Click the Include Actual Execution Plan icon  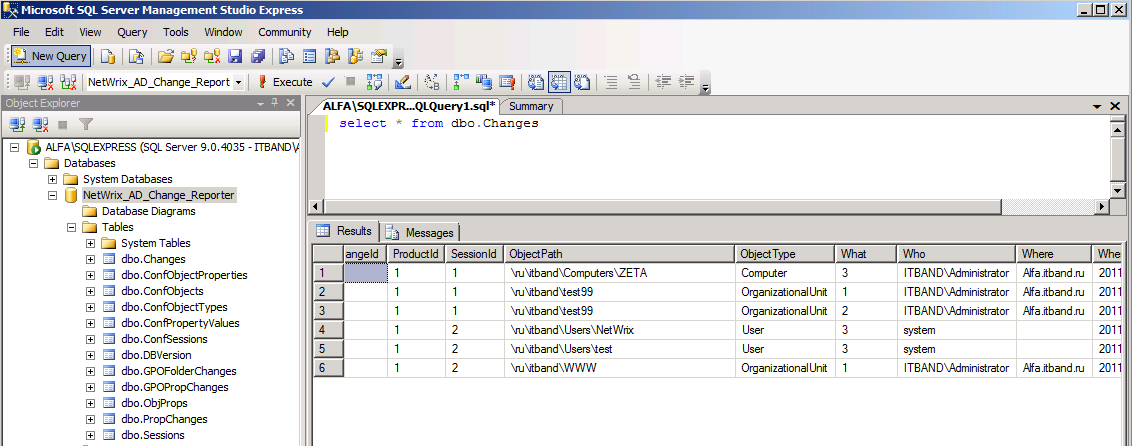pyautogui.click(x=461, y=82)
